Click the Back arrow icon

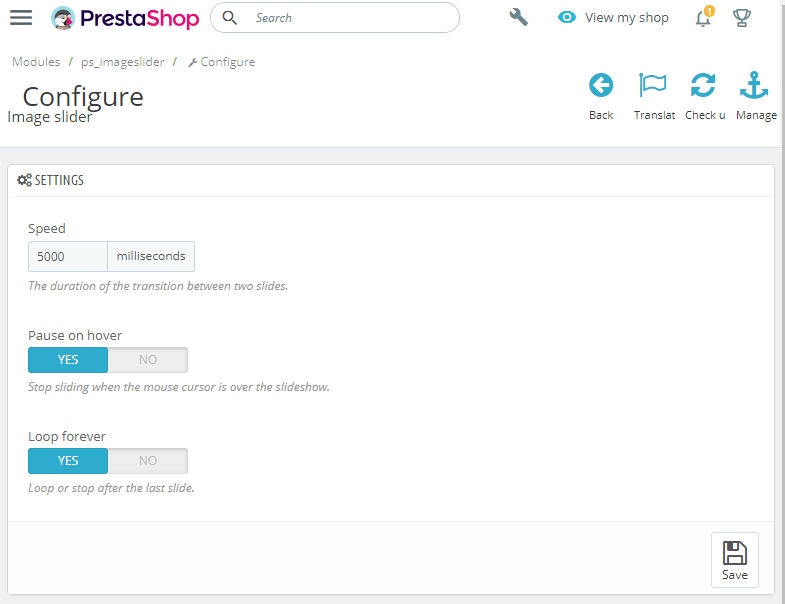point(601,85)
